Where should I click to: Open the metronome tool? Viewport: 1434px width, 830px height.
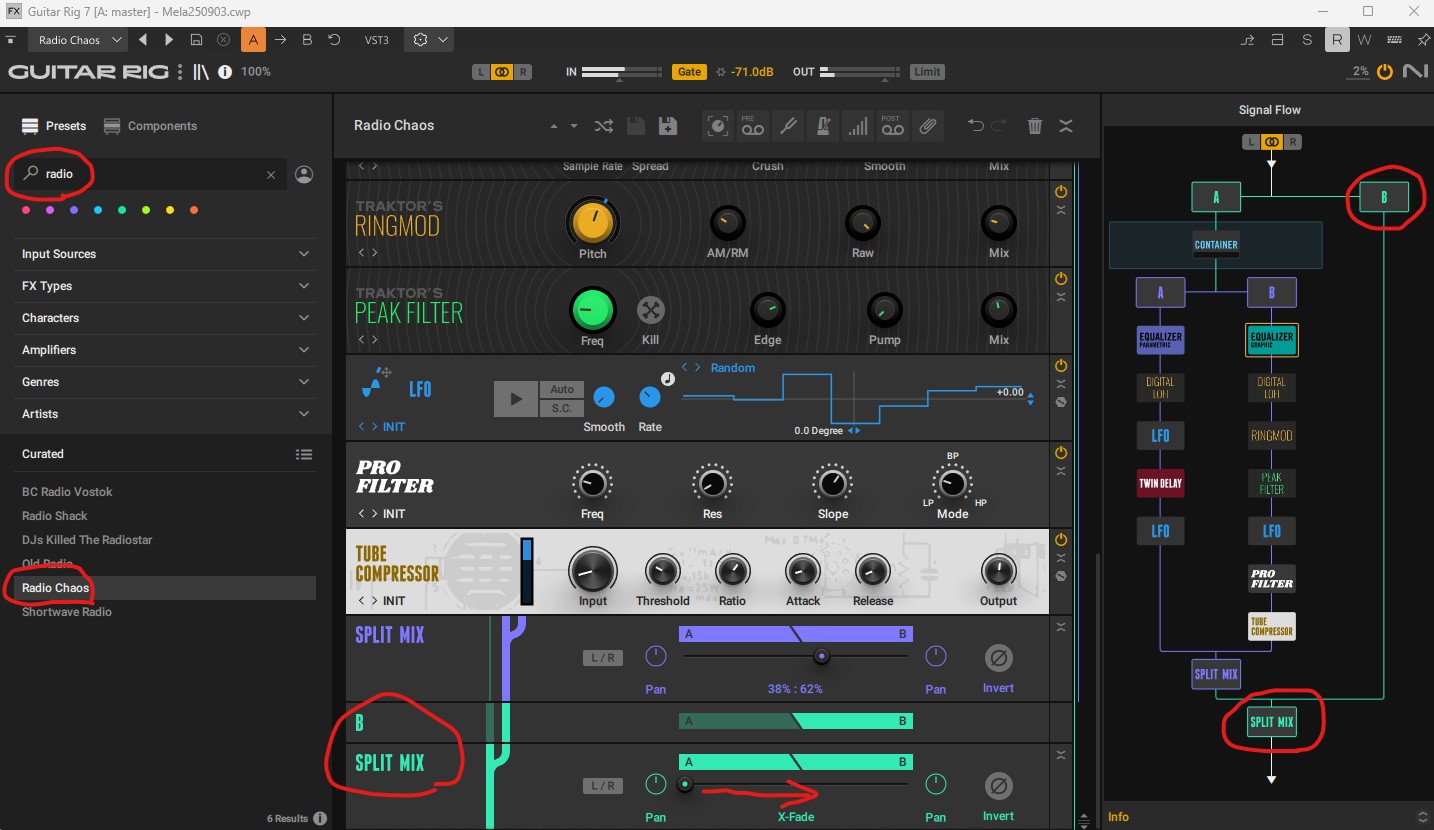pos(822,126)
